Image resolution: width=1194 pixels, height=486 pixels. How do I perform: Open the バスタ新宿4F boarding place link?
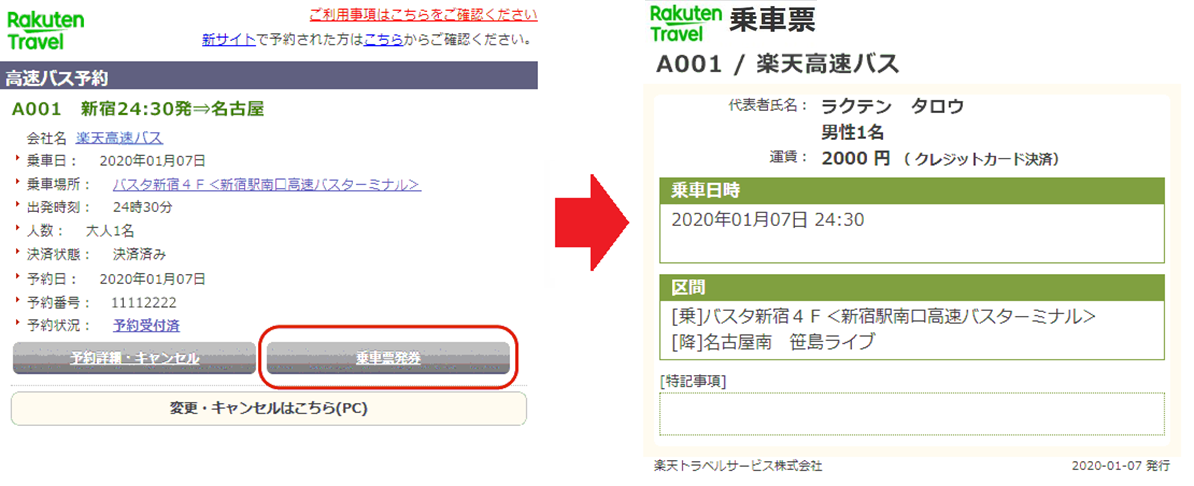point(267,184)
